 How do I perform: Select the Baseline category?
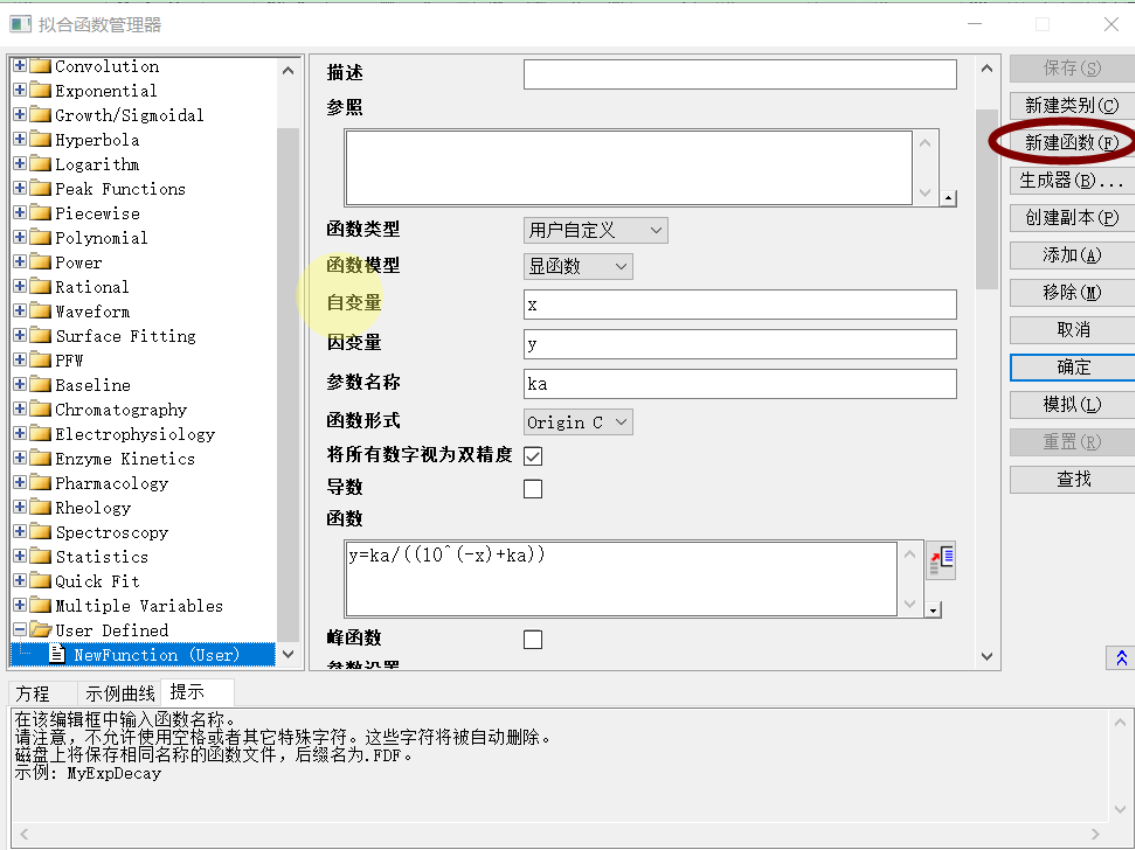[93, 385]
